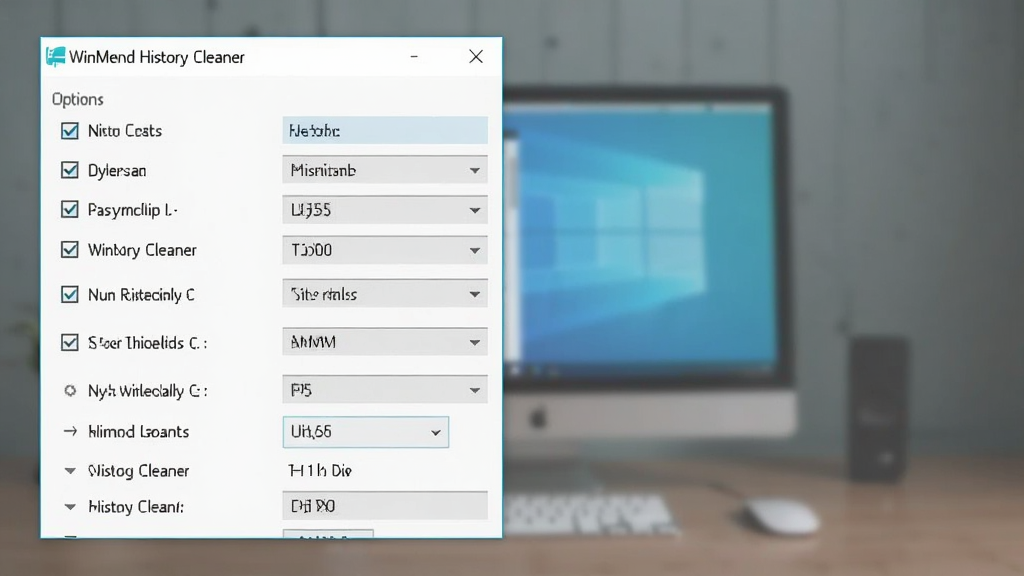Collapse the Nistog Cleaner row triangle

[70, 470]
